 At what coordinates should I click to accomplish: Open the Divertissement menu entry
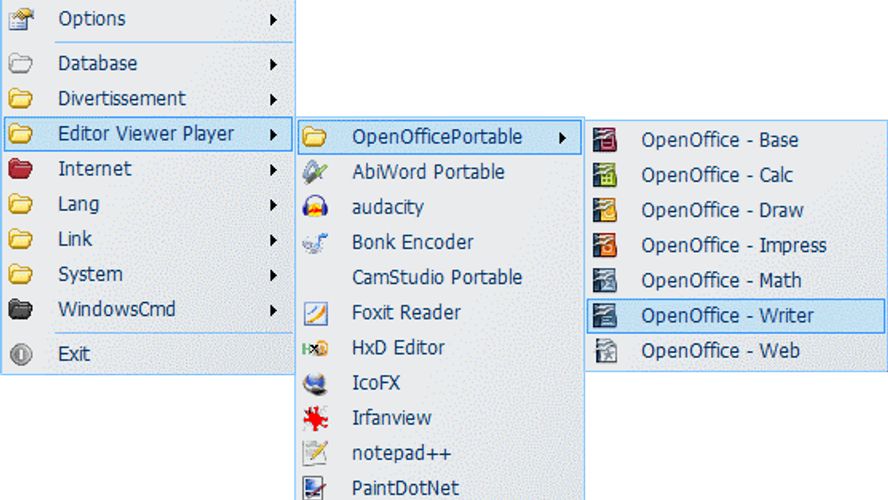click(x=148, y=99)
